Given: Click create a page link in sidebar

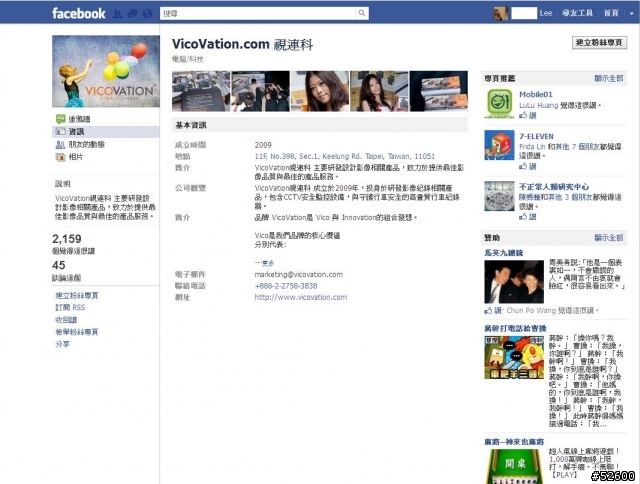Looking at the screenshot, I should tap(77, 295).
